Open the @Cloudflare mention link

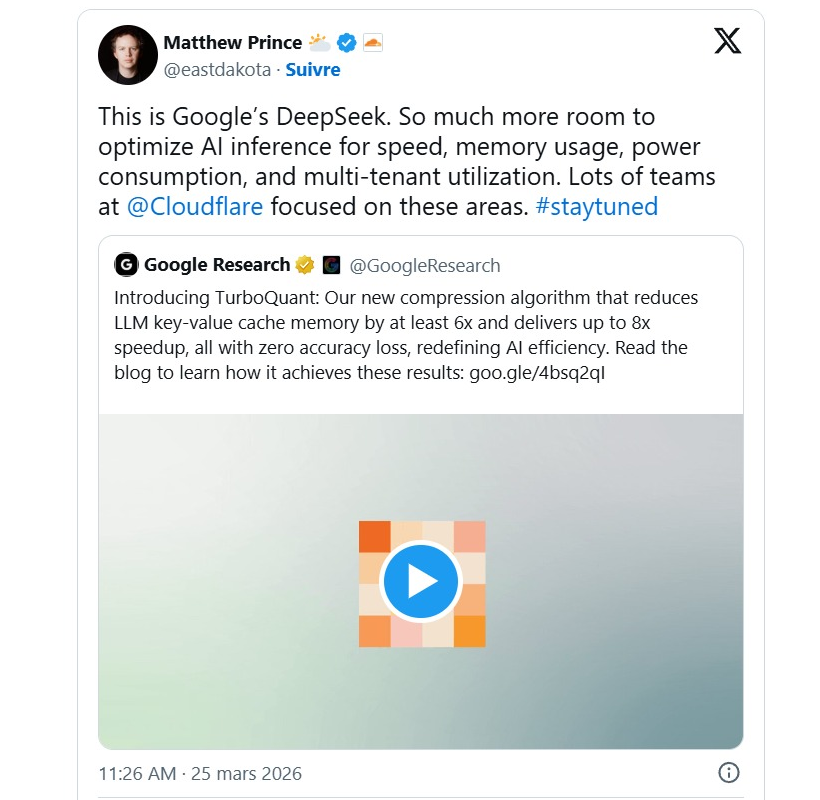coord(198,206)
